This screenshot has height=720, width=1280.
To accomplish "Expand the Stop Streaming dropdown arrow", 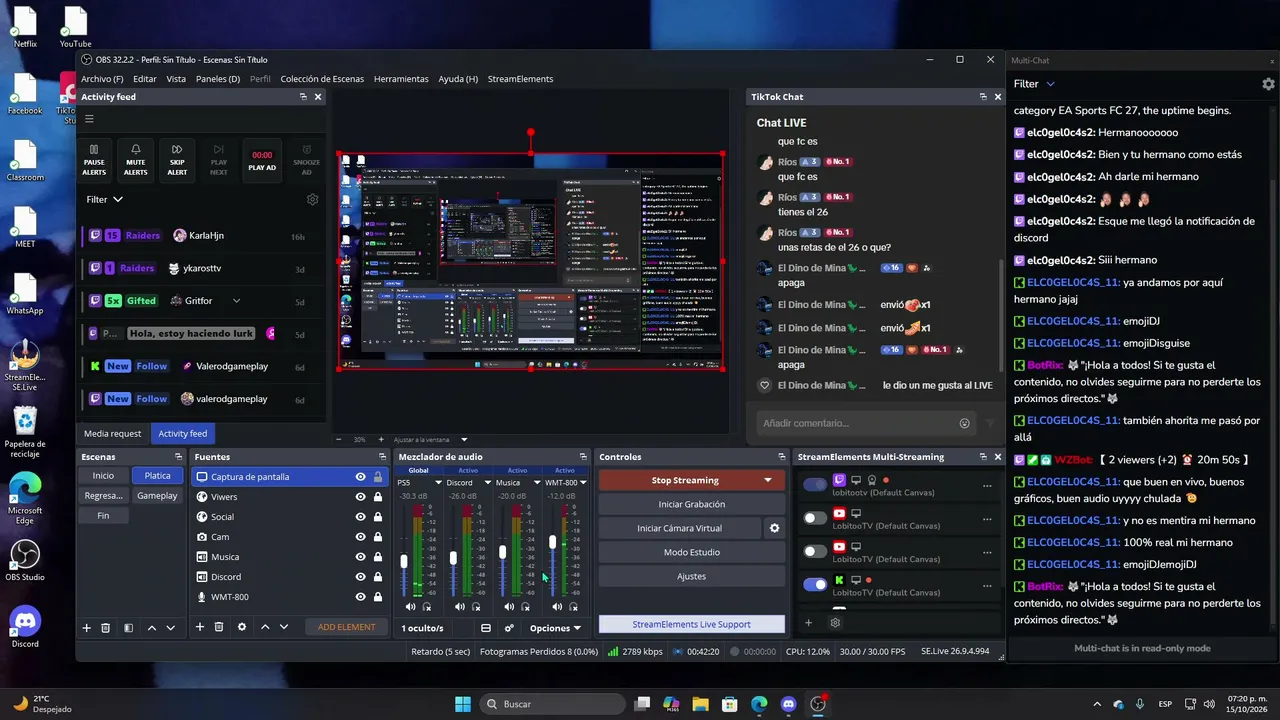I will point(768,480).
